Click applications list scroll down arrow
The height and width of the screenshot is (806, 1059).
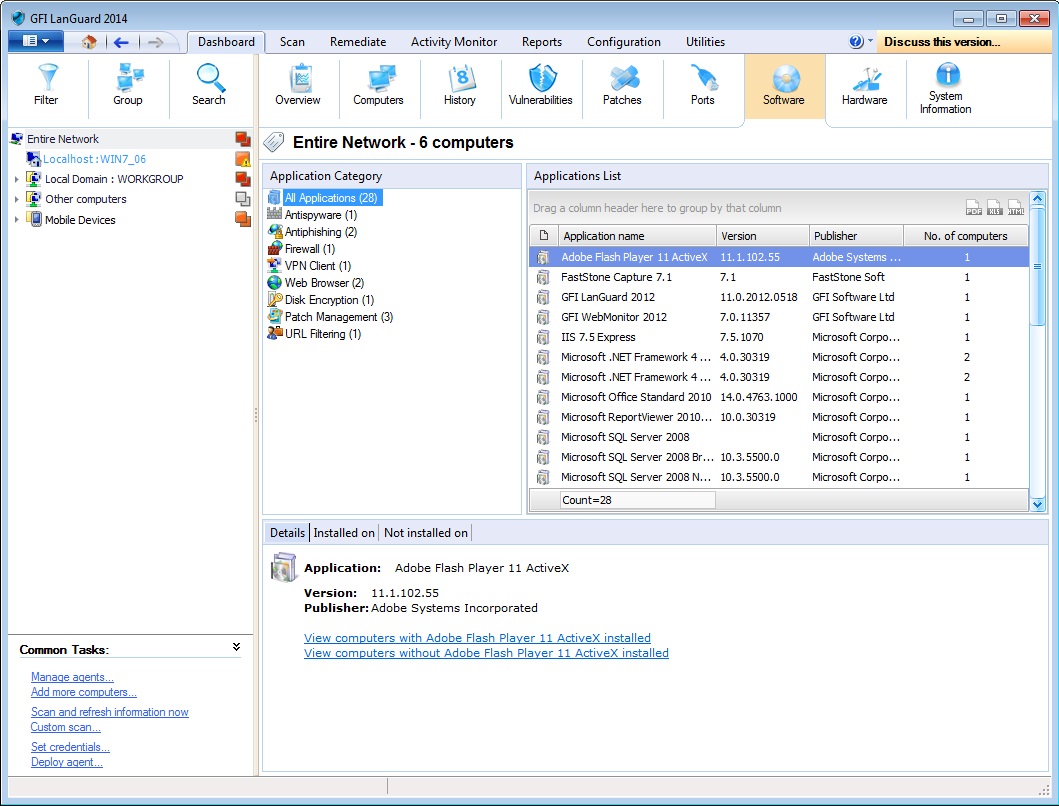coord(1038,504)
